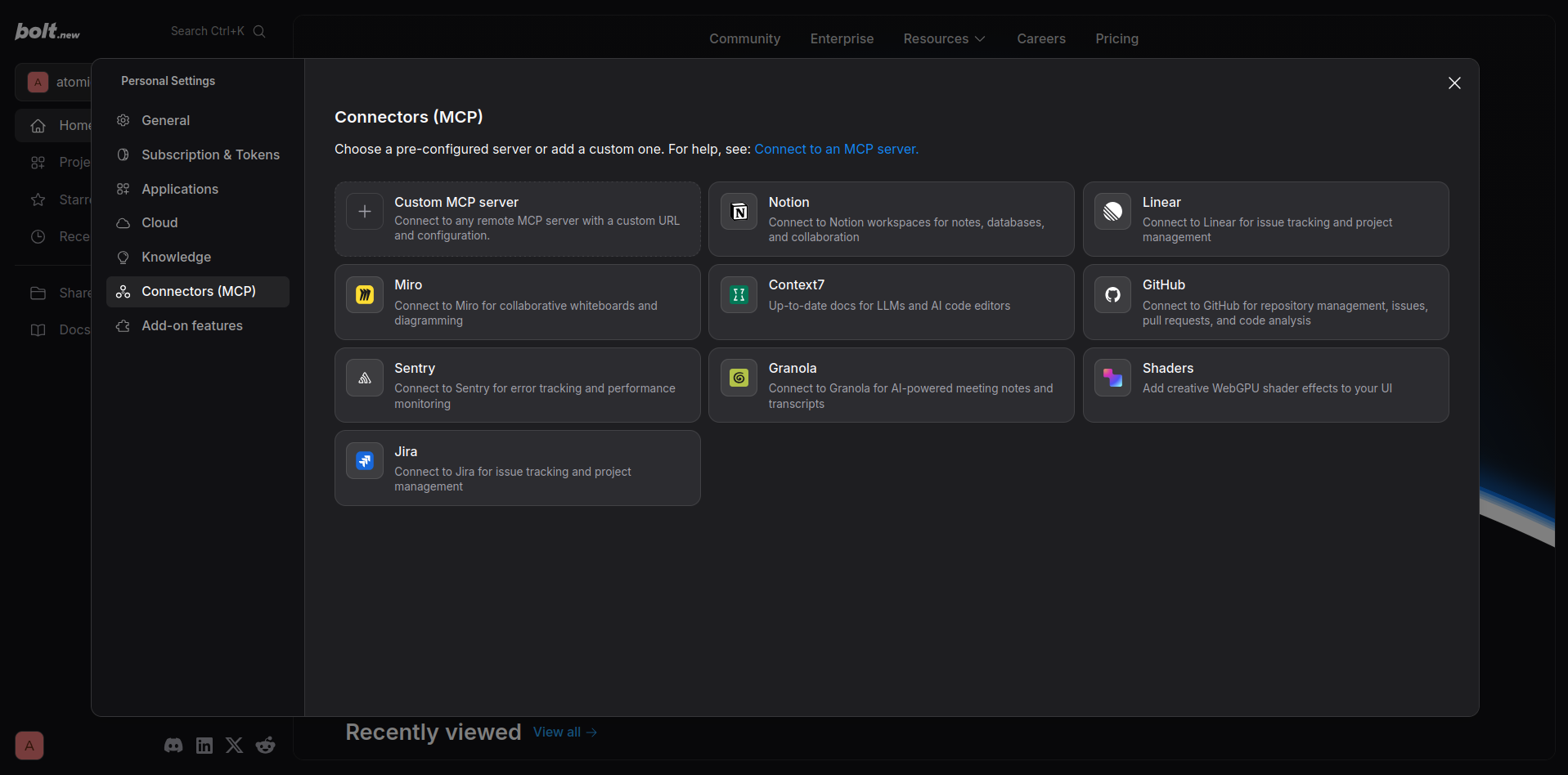Select the Notion connector card title
This screenshot has height=775, width=1568.
coord(788,202)
